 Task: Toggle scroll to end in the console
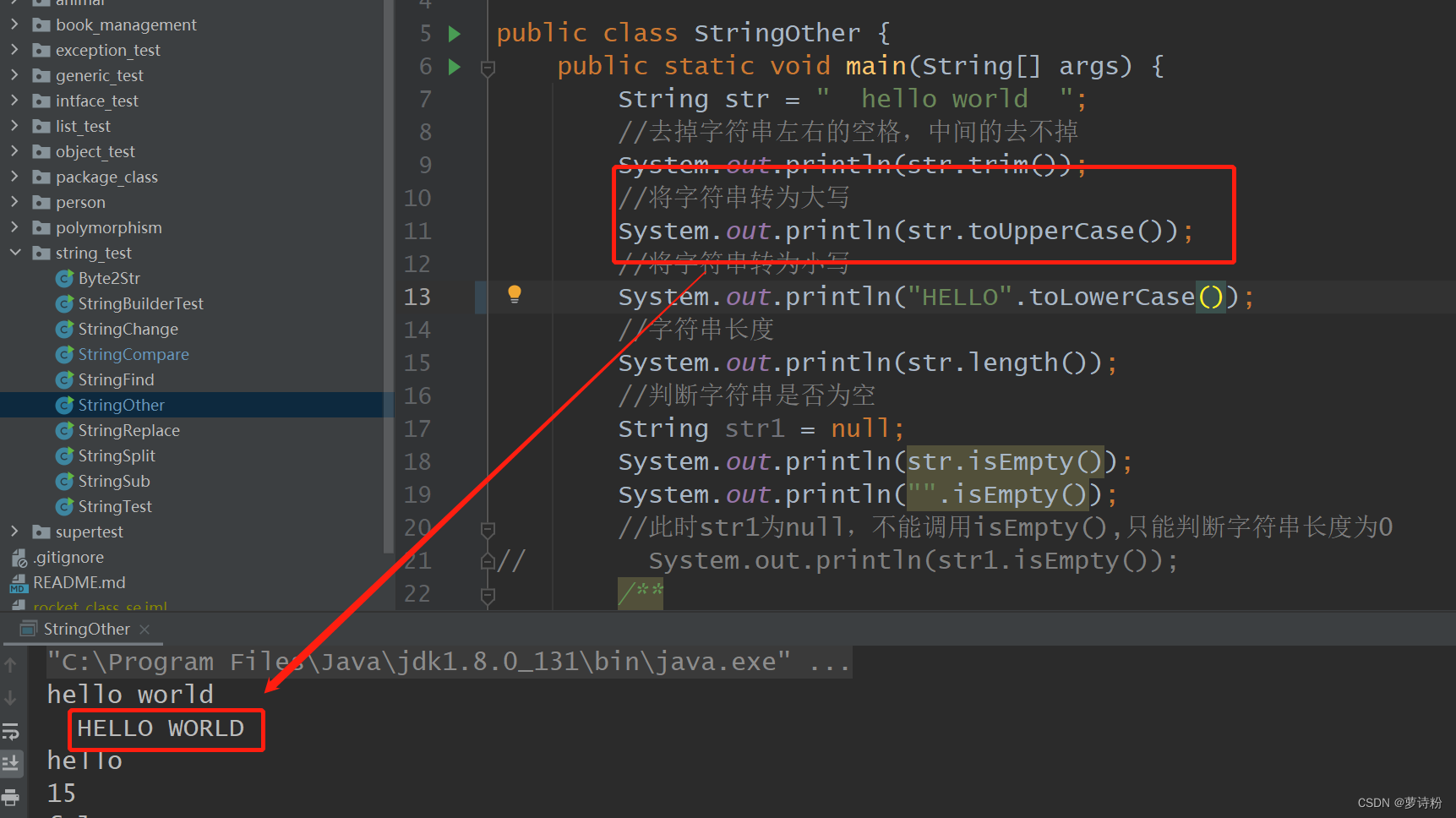click(11, 763)
